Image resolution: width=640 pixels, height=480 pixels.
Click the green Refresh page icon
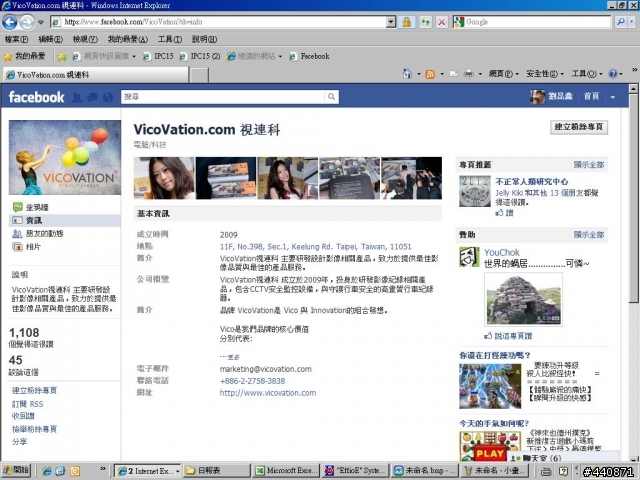point(425,22)
